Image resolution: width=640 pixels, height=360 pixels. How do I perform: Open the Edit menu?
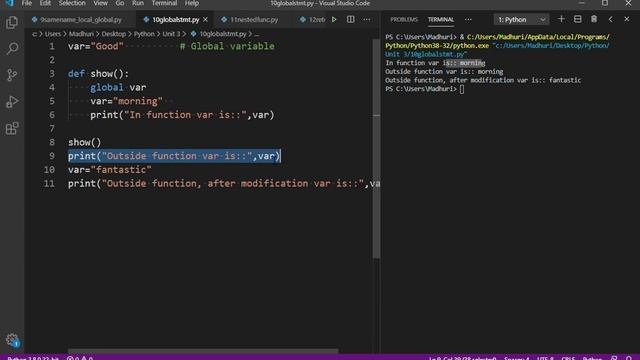point(45,3)
